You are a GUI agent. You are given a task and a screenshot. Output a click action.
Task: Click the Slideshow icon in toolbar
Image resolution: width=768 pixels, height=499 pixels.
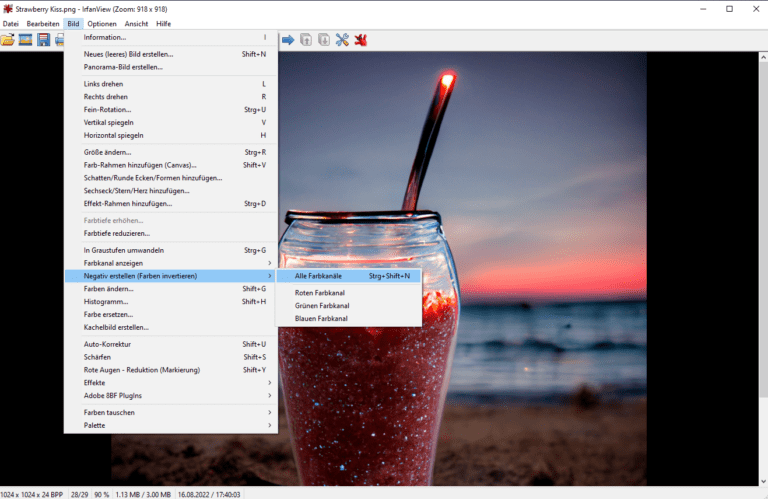click(x=25, y=40)
